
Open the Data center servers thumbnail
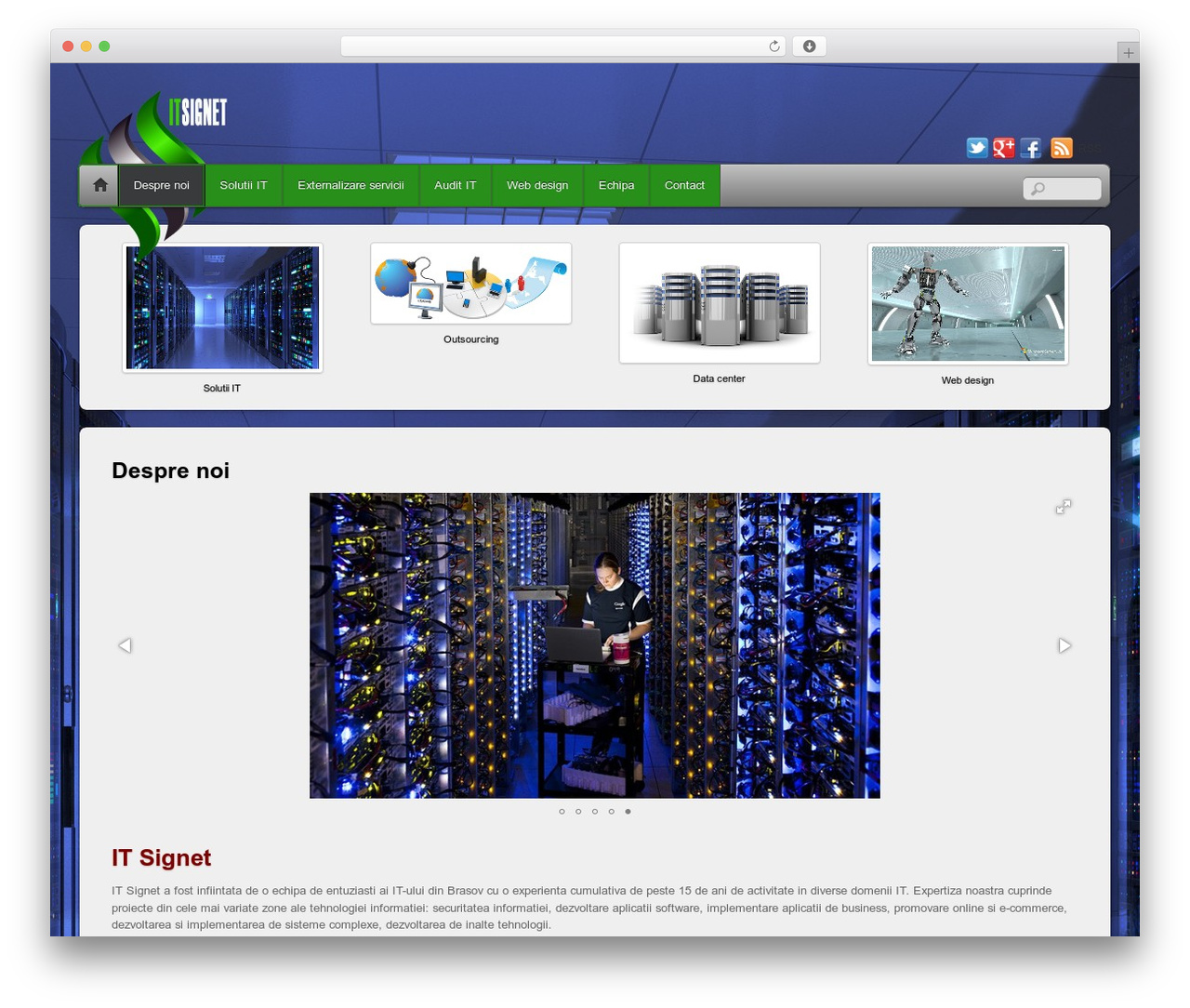click(x=720, y=303)
